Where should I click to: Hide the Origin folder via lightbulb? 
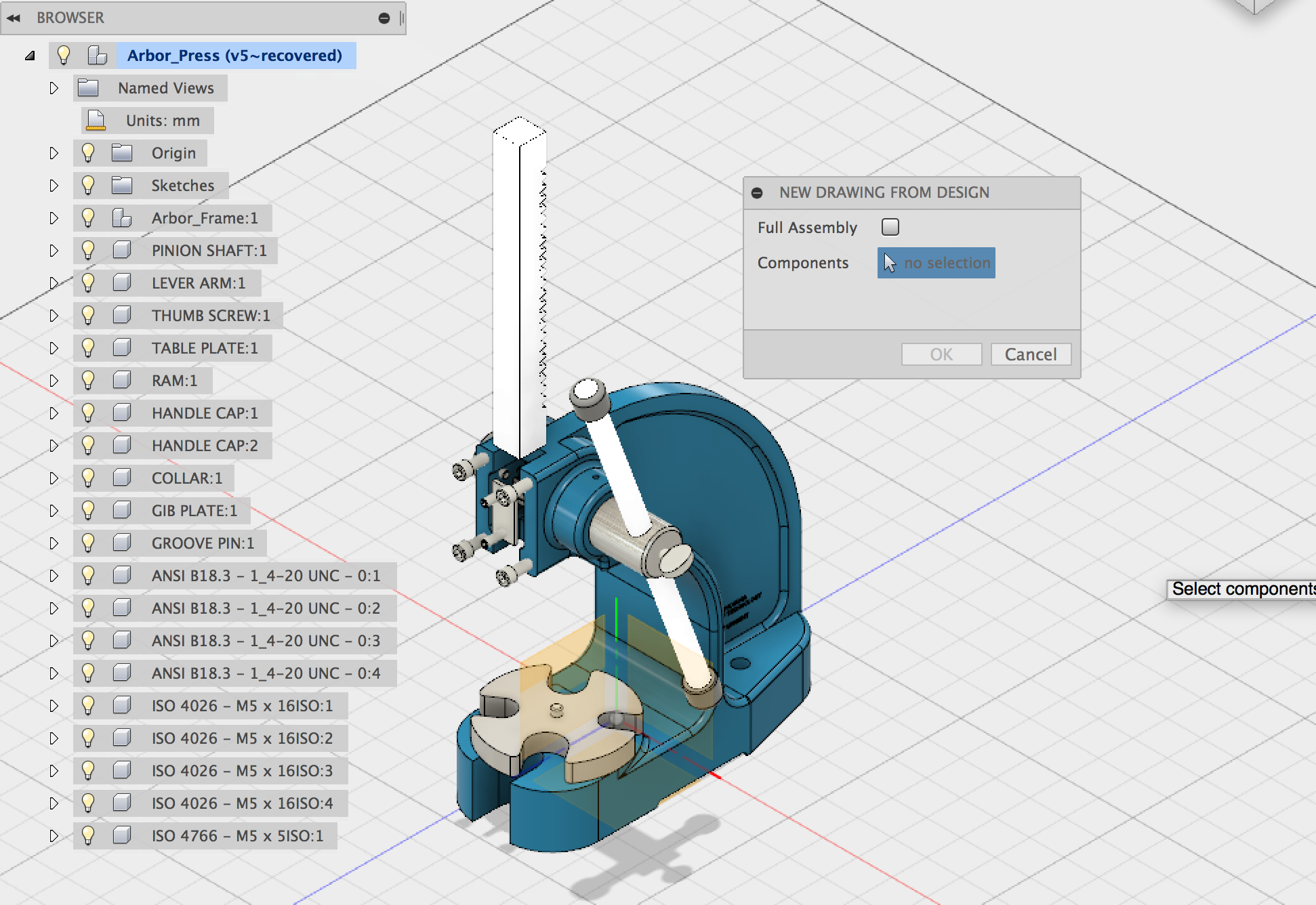pos(88,152)
